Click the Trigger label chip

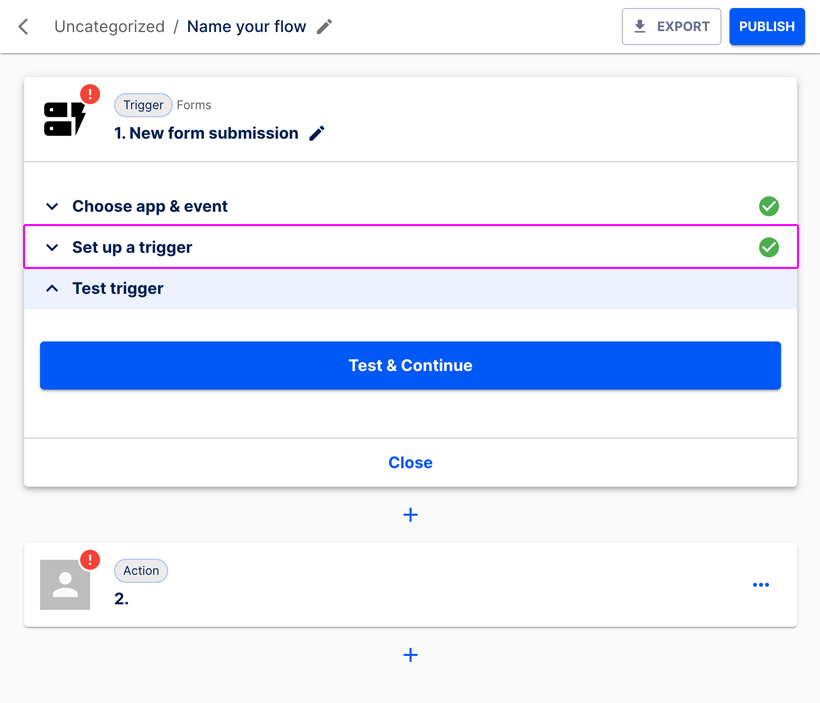point(143,105)
